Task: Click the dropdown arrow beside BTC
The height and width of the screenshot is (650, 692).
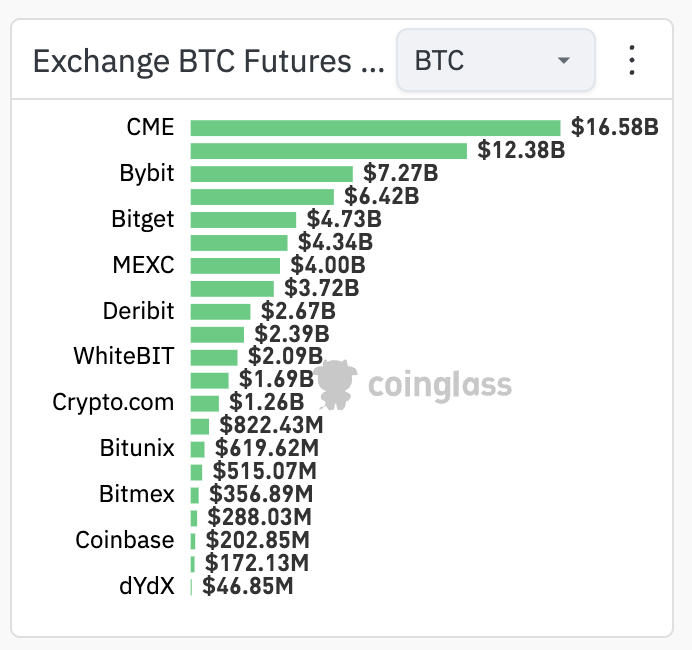Action: 563,60
